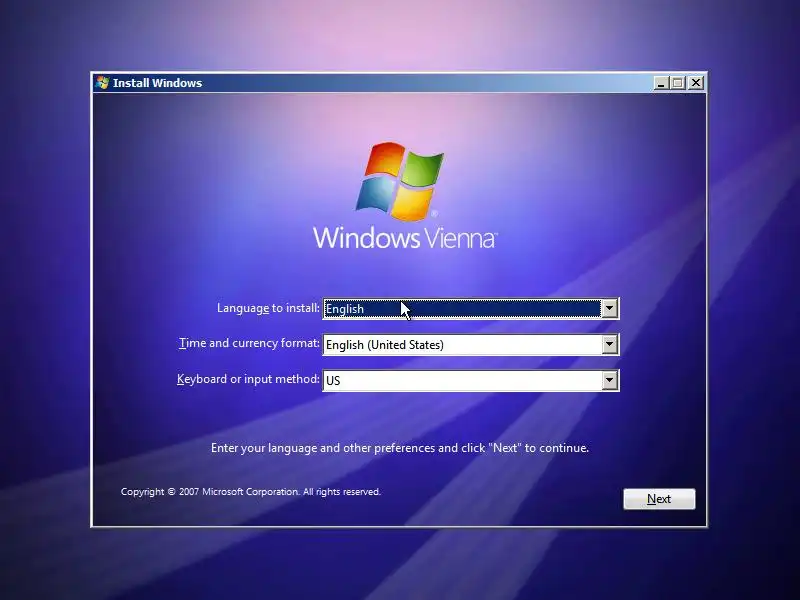The image size is (800, 600).
Task: Minimize the Install Windows window
Action: point(661,83)
